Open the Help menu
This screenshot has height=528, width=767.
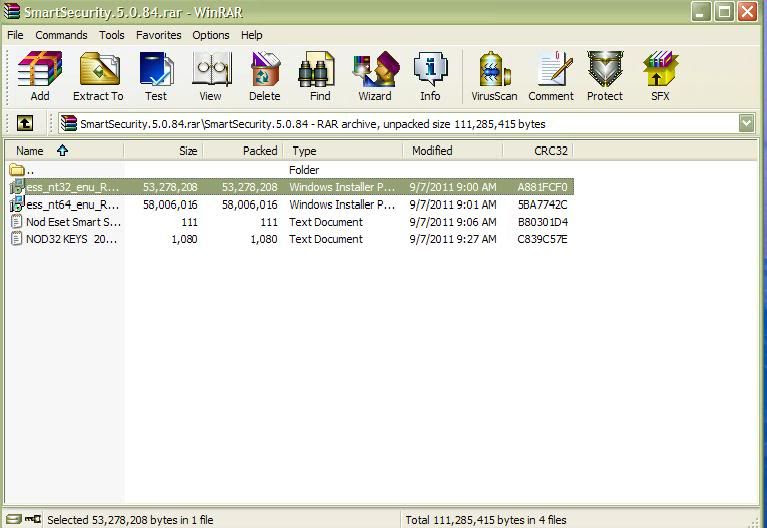(251, 35)
